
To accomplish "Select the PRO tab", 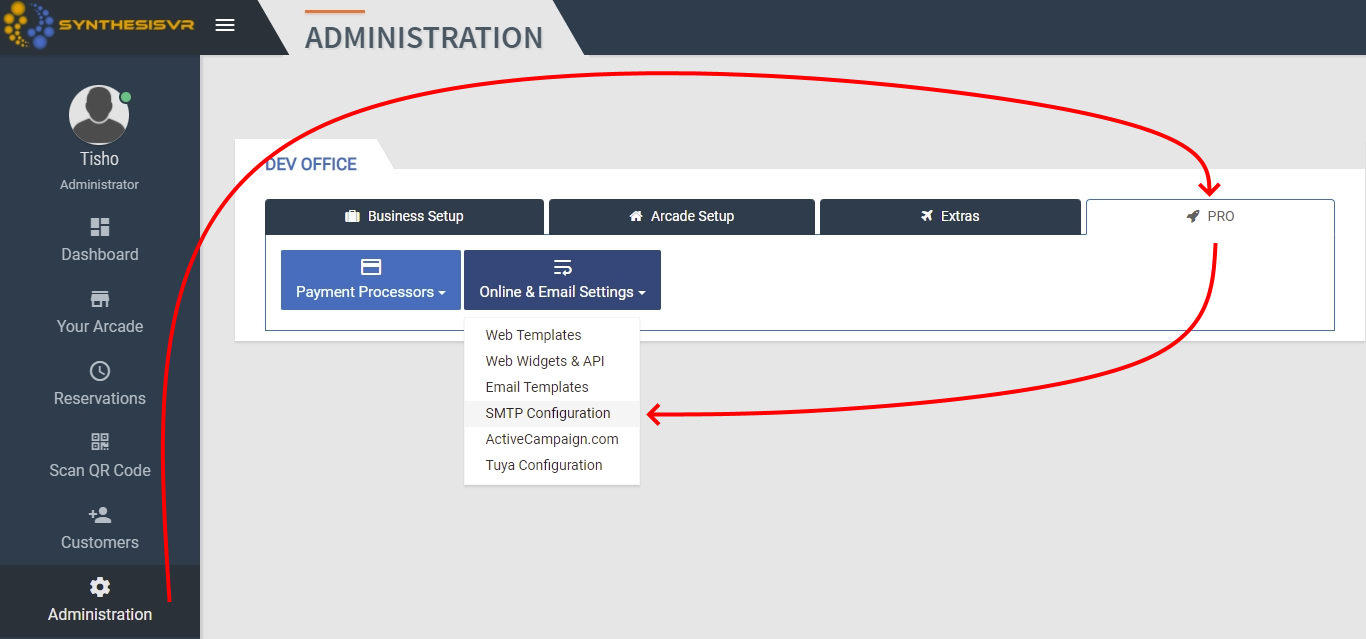I will [x=1210, y=216].
